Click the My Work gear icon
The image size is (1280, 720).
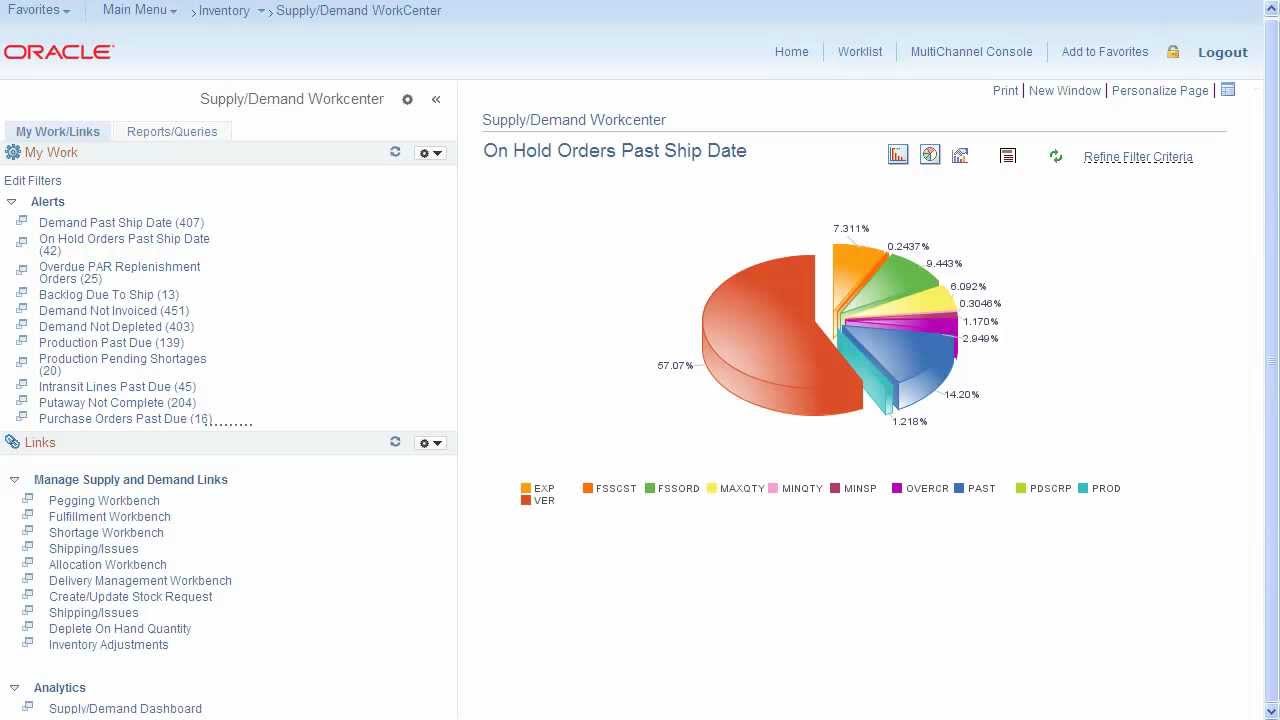tap(12, 152)
